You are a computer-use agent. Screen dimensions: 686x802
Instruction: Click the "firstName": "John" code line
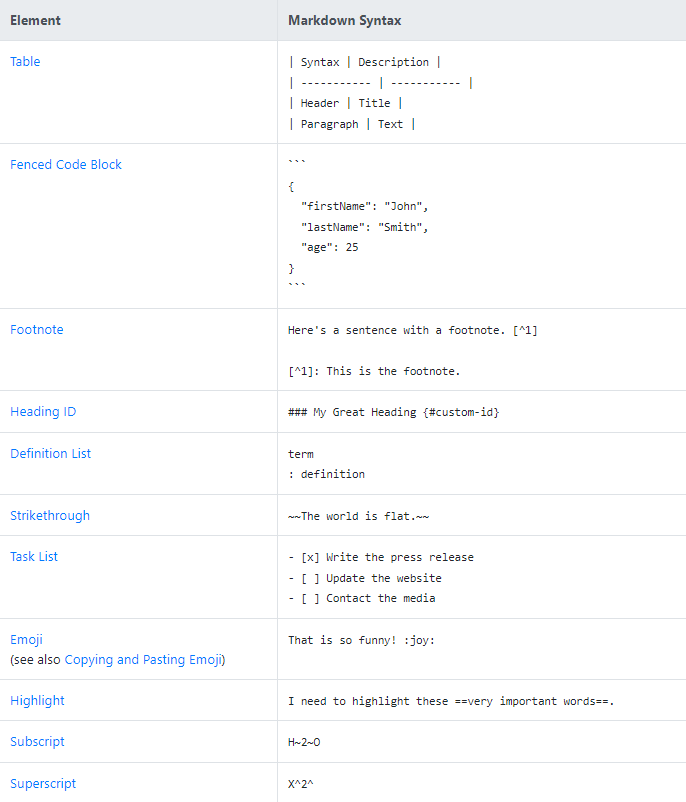click(x=364, y=206)
